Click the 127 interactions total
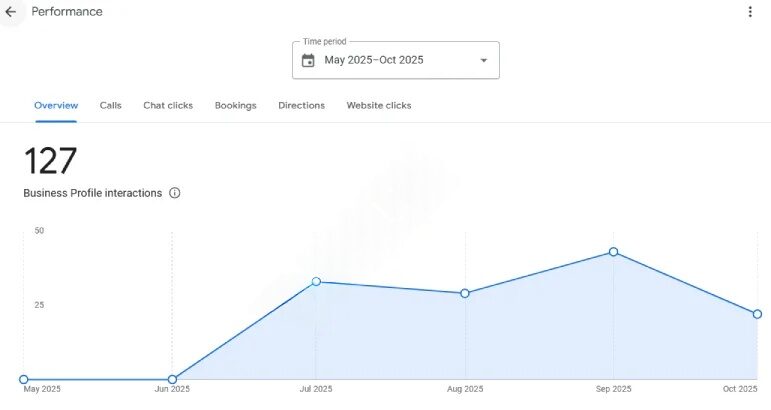771x410 pixels. pyautogui.click(x=50, y=161)
